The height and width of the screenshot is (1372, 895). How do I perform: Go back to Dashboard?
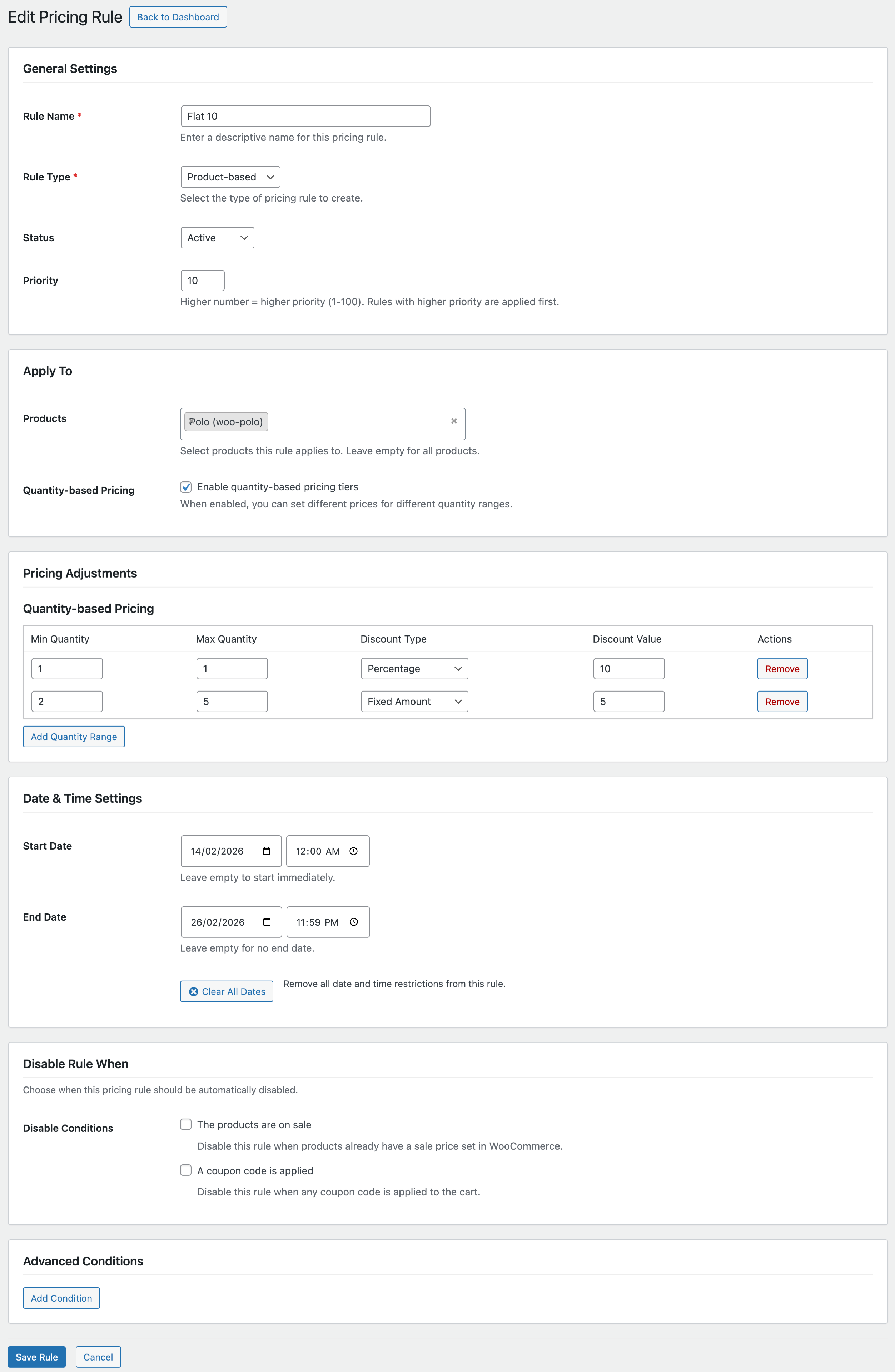point(178,17)
